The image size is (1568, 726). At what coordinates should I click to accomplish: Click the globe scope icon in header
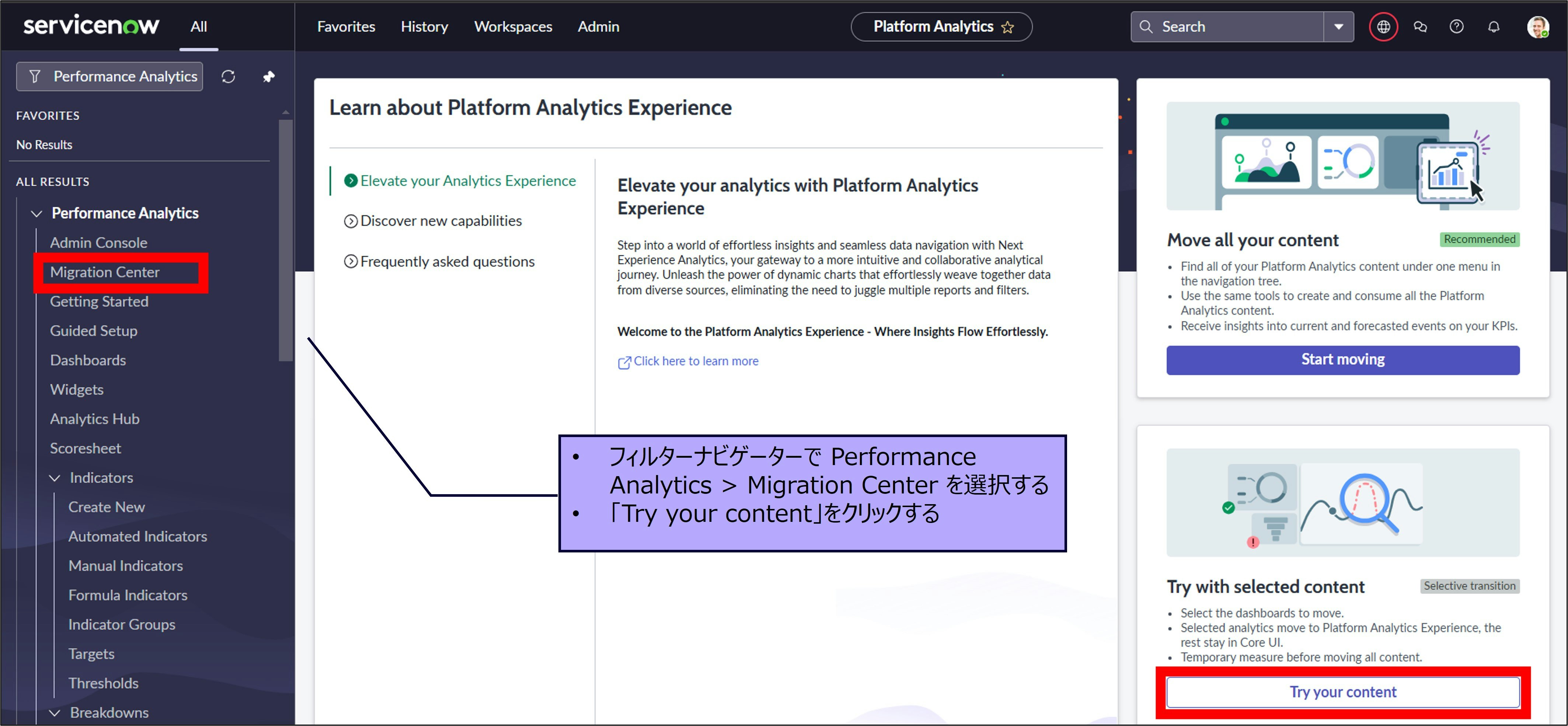click(1383, 27)
